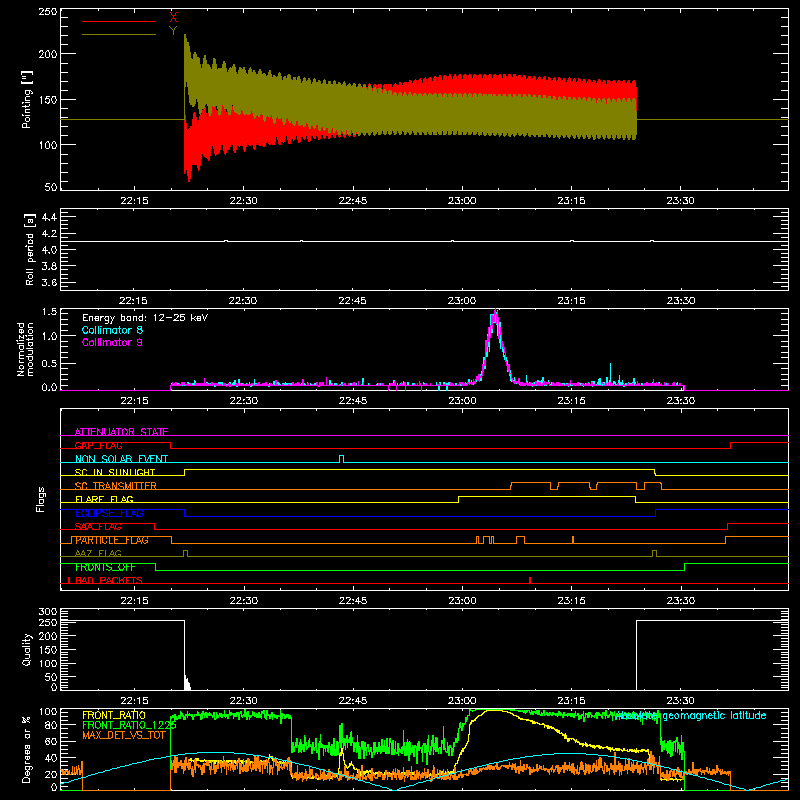This screenshot has height=800, width=800.
Task: Click the BAD_PACKETS spike near 23:09
Action: point(530,580)
